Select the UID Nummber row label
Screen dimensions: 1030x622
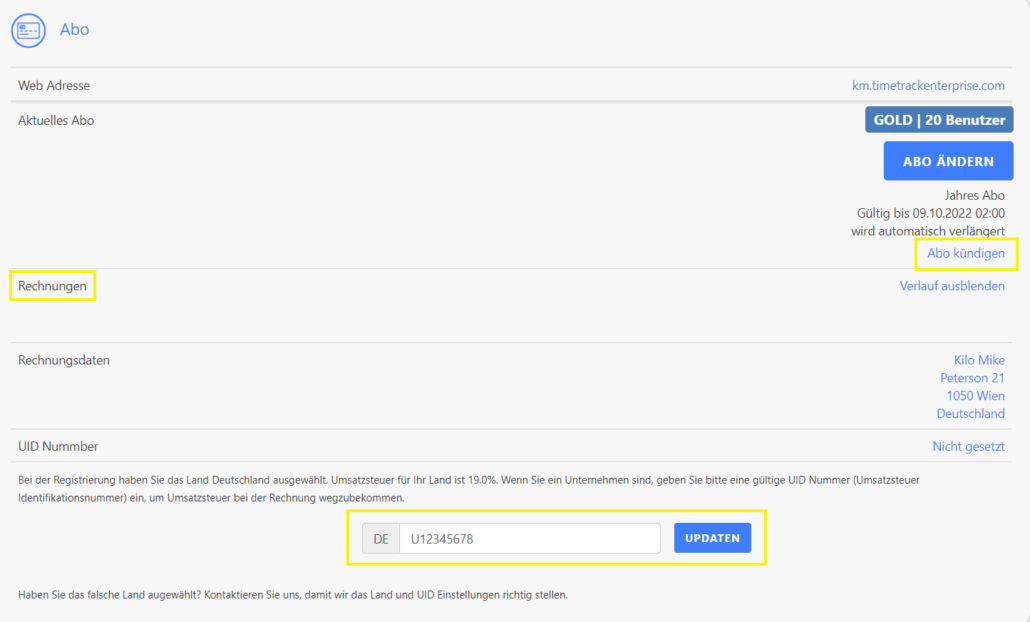coord(58,447)
